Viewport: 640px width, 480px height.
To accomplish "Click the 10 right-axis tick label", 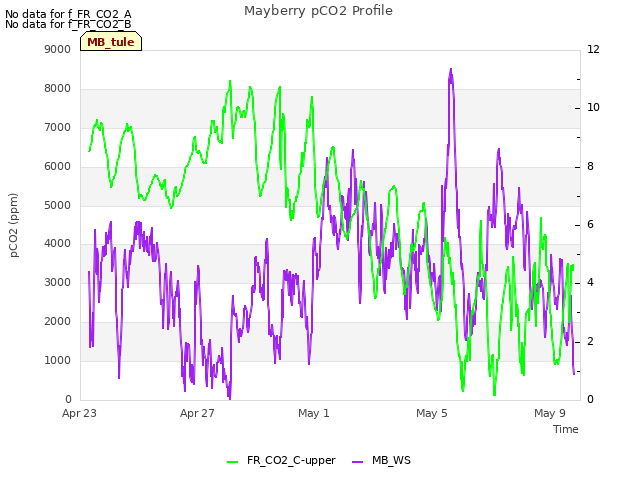I will point(593,108).
